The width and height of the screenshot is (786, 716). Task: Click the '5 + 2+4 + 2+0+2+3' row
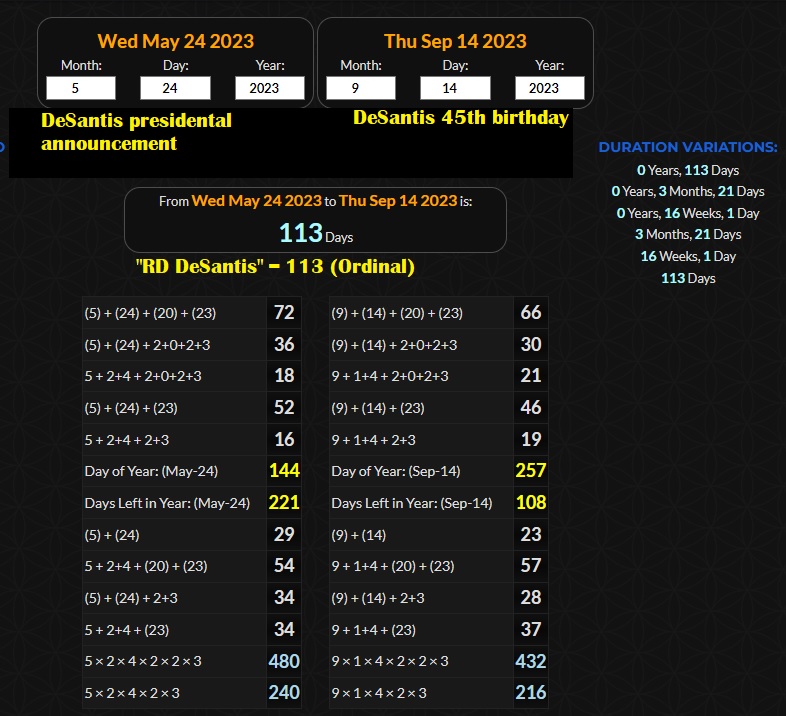[192, 376]
